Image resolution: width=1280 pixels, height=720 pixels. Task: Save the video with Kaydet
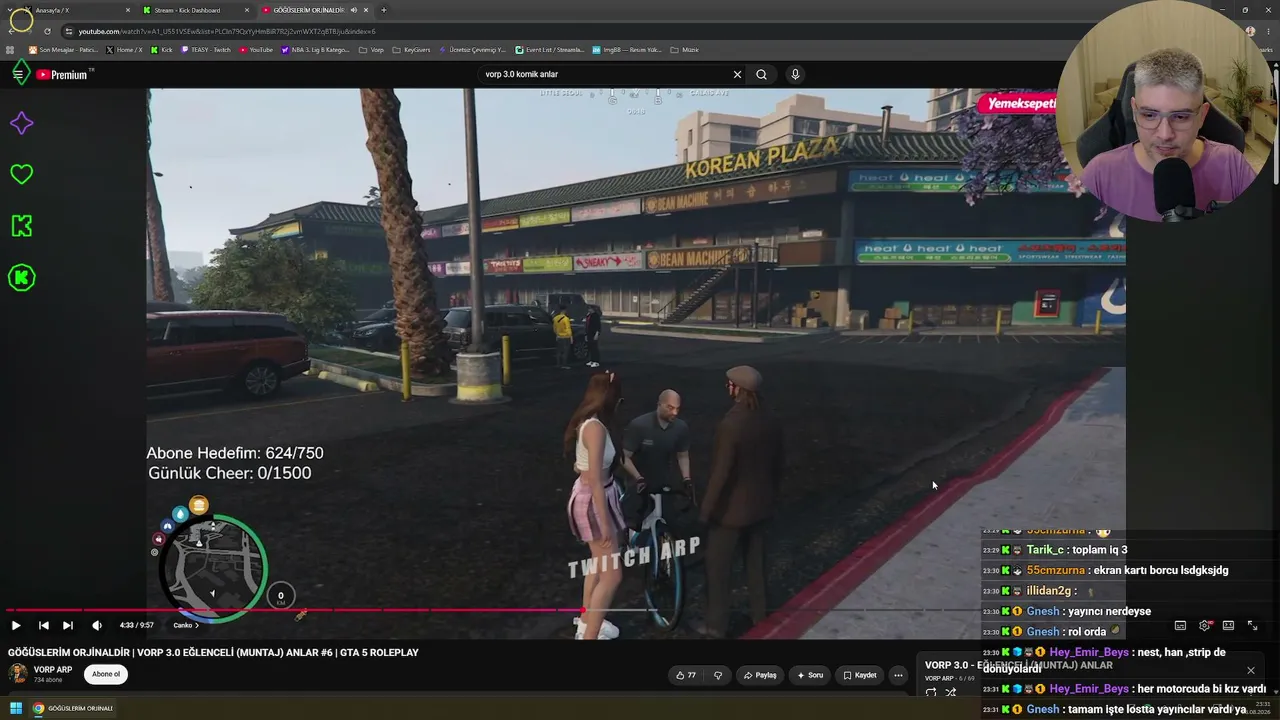[x=860, y=675]
